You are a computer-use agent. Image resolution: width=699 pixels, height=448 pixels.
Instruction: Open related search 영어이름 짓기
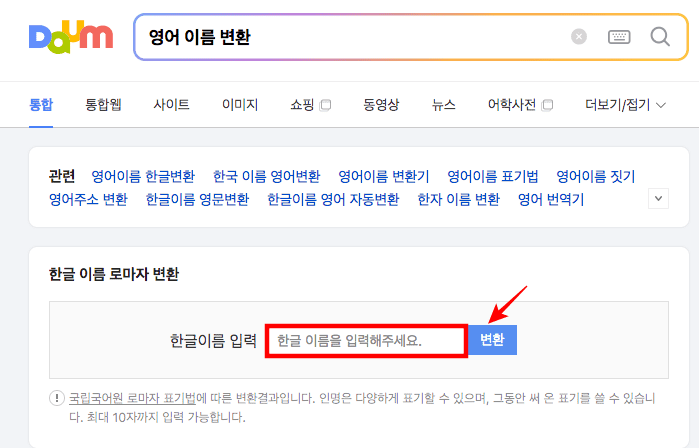tap(596, 177)
